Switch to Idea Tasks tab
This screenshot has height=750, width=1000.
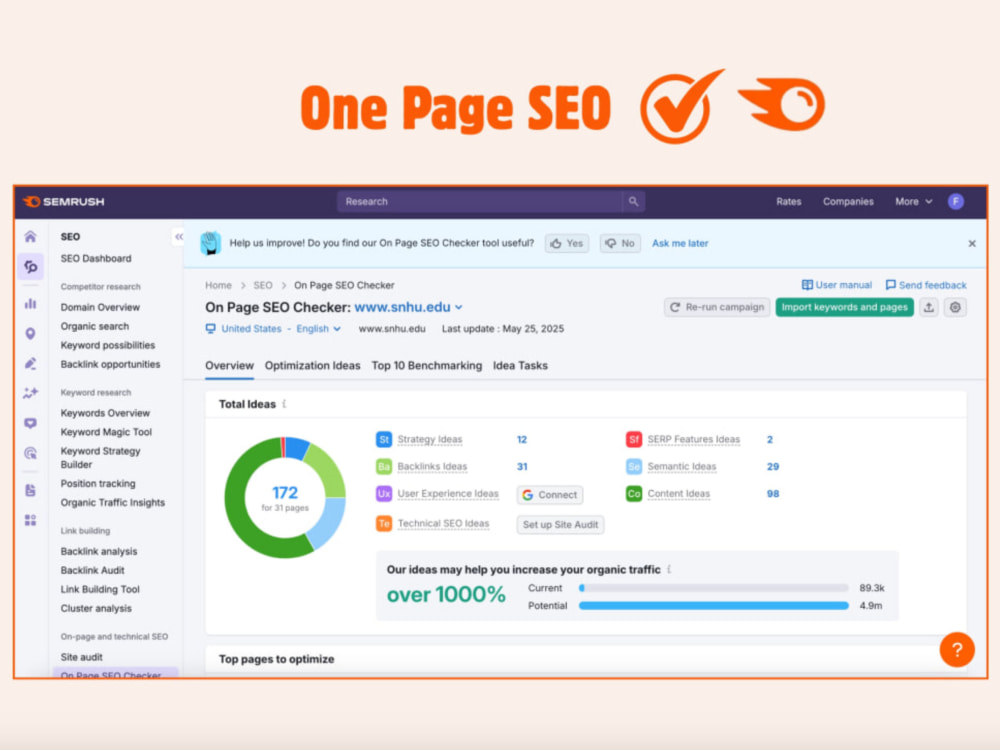520,365
